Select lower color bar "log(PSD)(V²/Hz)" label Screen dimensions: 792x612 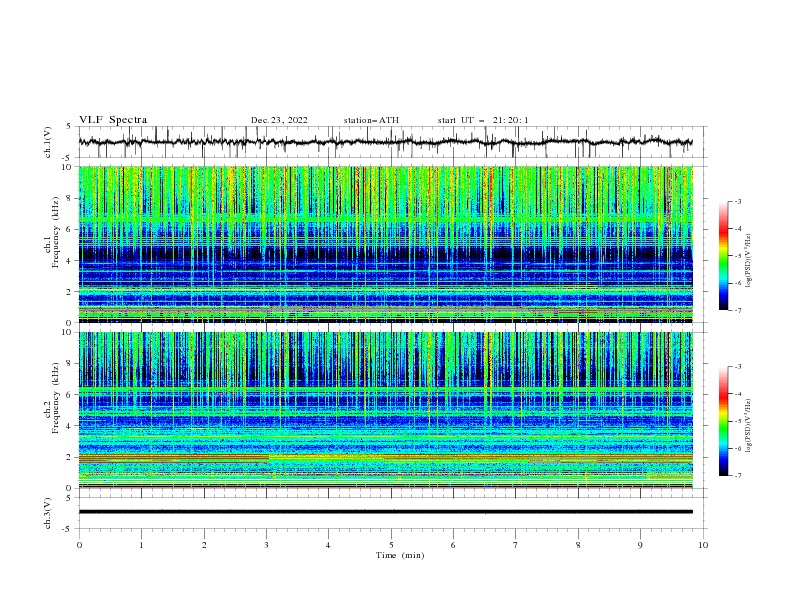click(749, 426)
